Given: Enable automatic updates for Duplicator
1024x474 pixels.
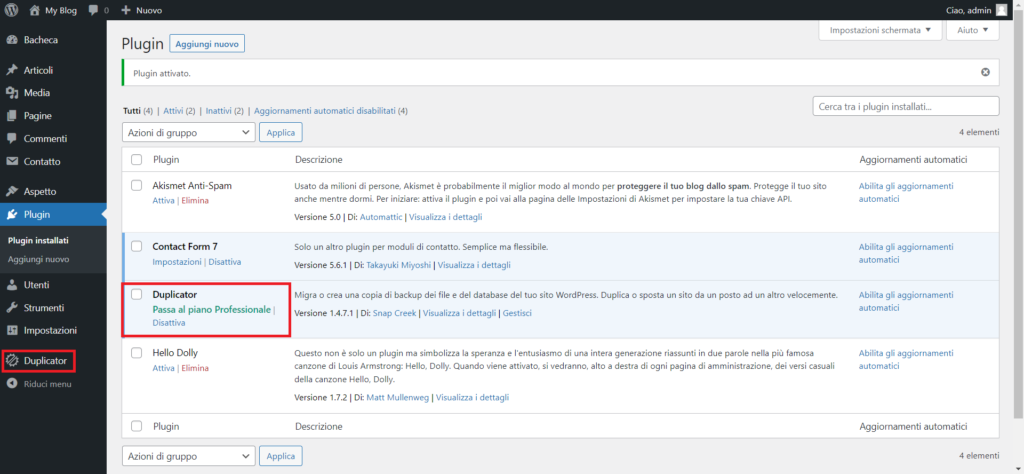Looking at the screenshot, I should point(906,302).
